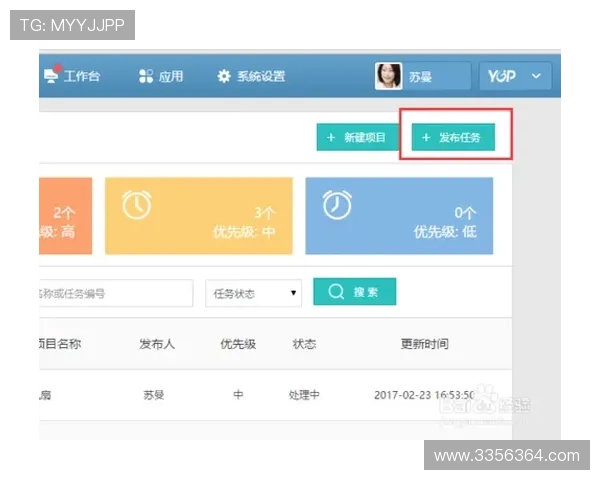Screen dimensions: 600x480
Task: Click alarm clock icon on blue card
Action: (337, 205)
